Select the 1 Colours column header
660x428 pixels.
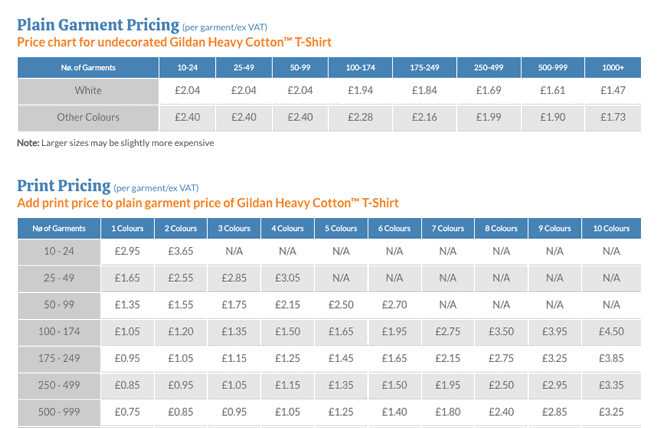click(x=127, y=228)
